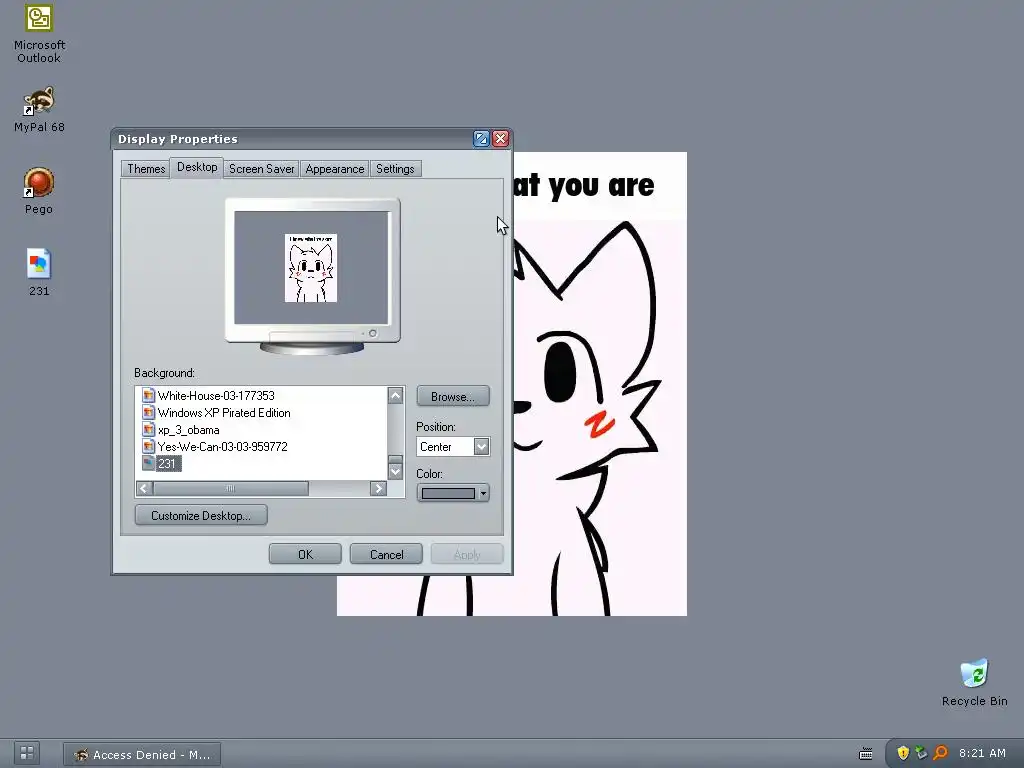Switch to the Themes tab

pyautogui.click(x=146, y=169)
